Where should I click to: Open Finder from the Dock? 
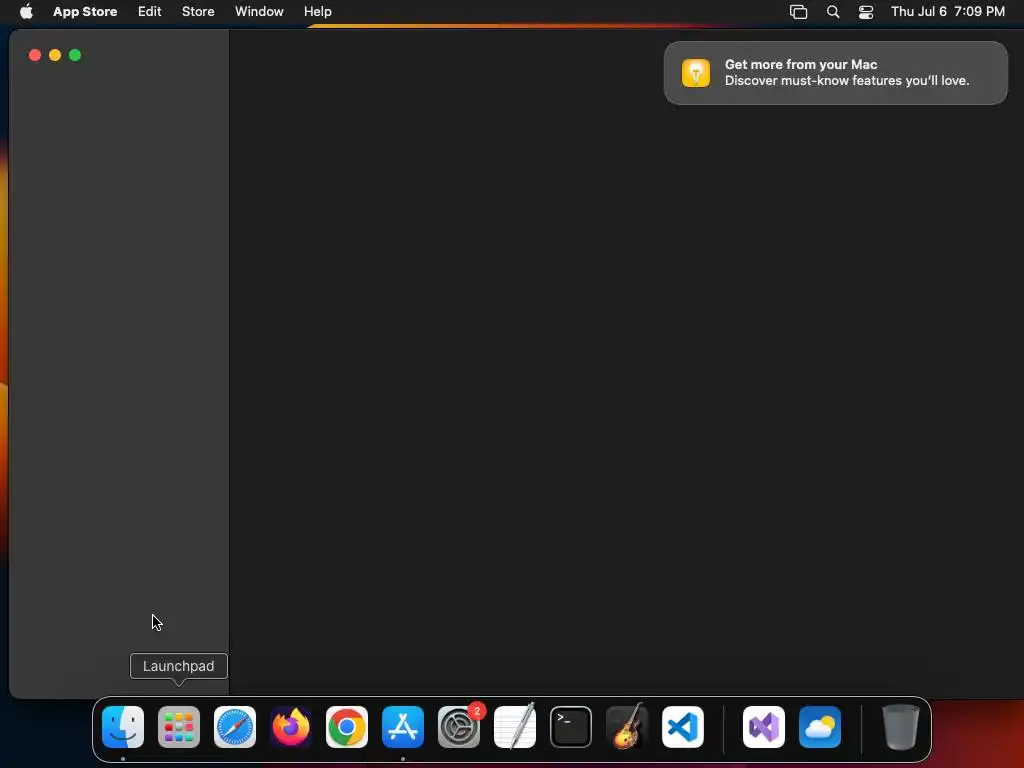click(123, 727)
